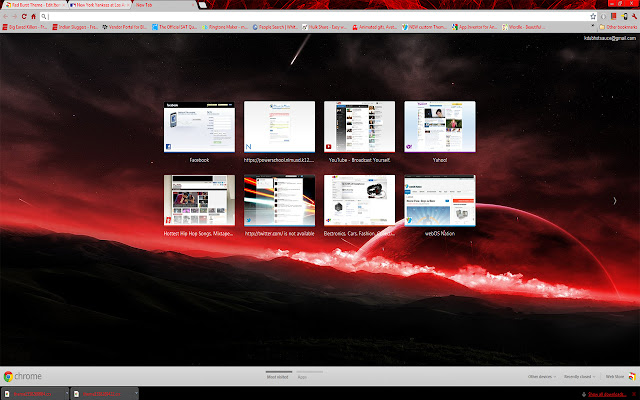640x400 pixels.
Task: Close the New York Yankees tab
Action: 128,5
